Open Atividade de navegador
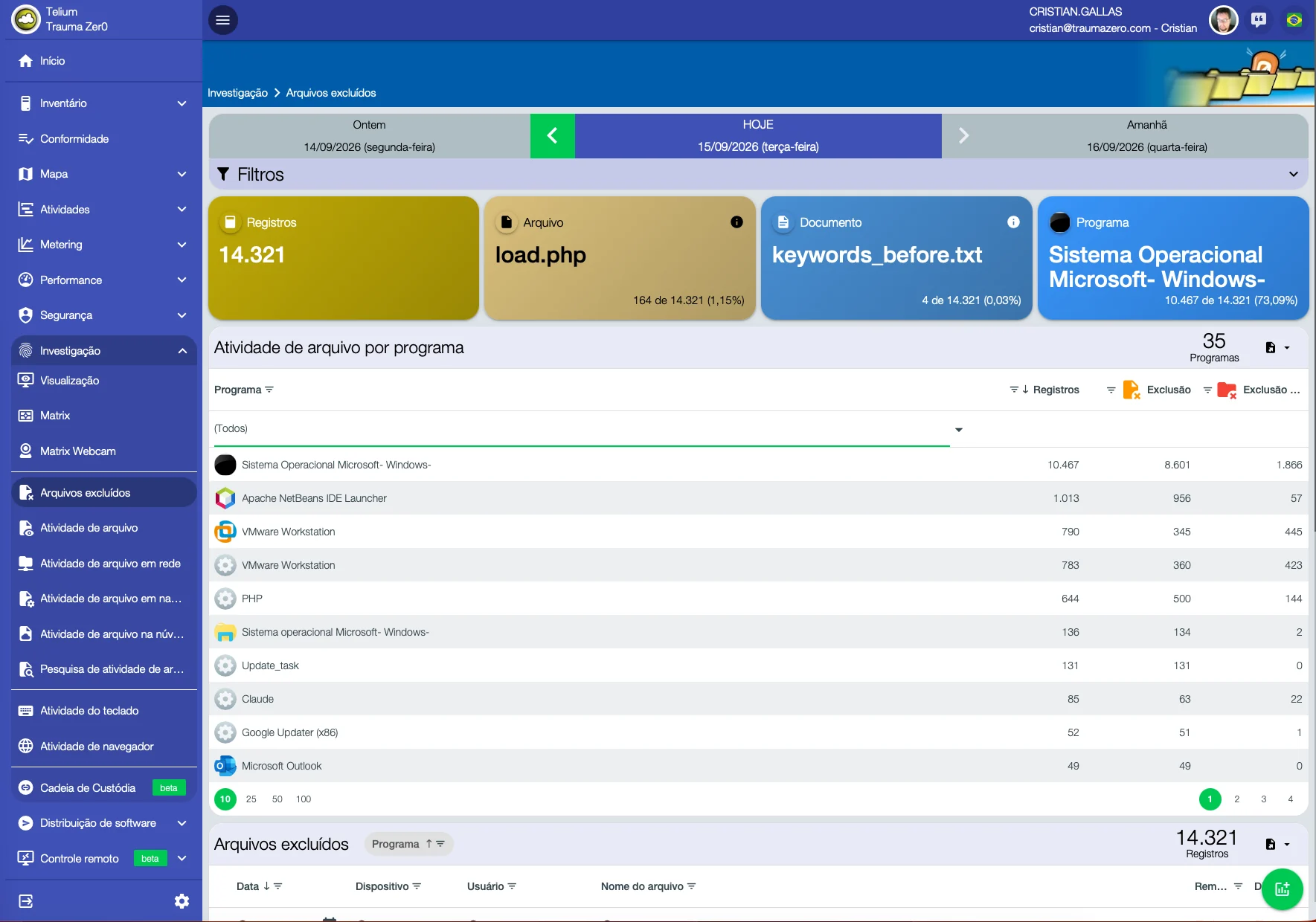The image size is (1316, 922). click(104, 747)
